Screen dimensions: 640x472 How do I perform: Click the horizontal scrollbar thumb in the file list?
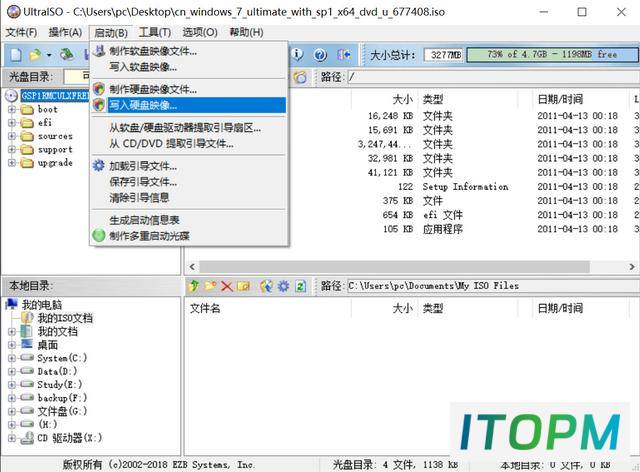point(394,267)
